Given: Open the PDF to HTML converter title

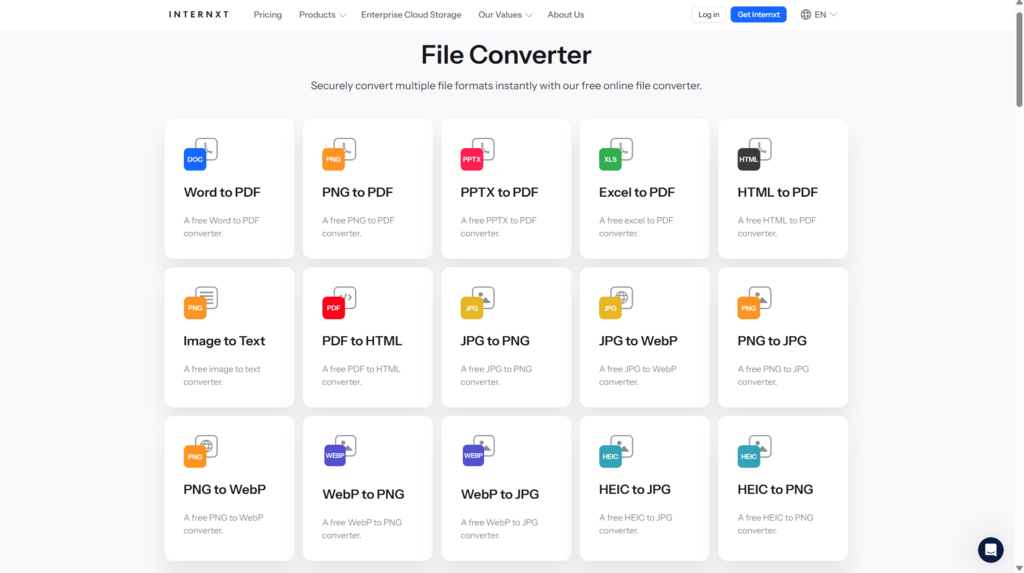Looking at the screenshot, I should [362, 341].
